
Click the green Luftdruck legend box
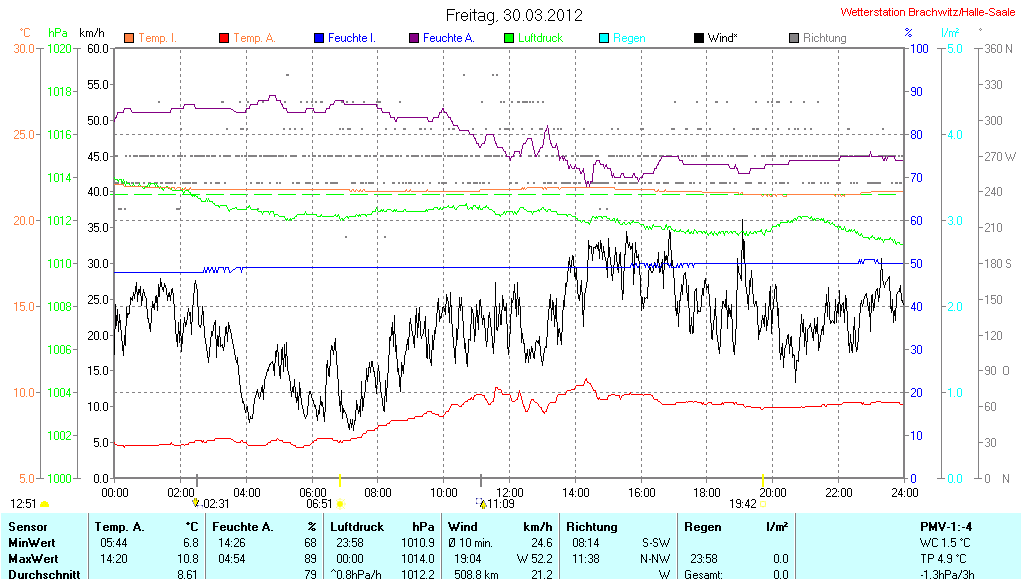tap(509, 38)
